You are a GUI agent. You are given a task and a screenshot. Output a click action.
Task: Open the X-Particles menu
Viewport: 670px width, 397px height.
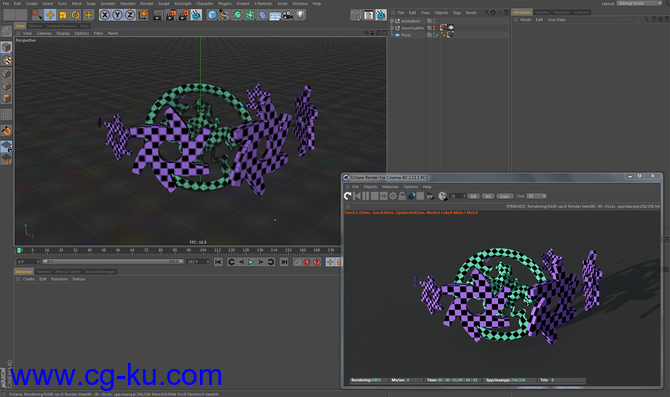263,3
